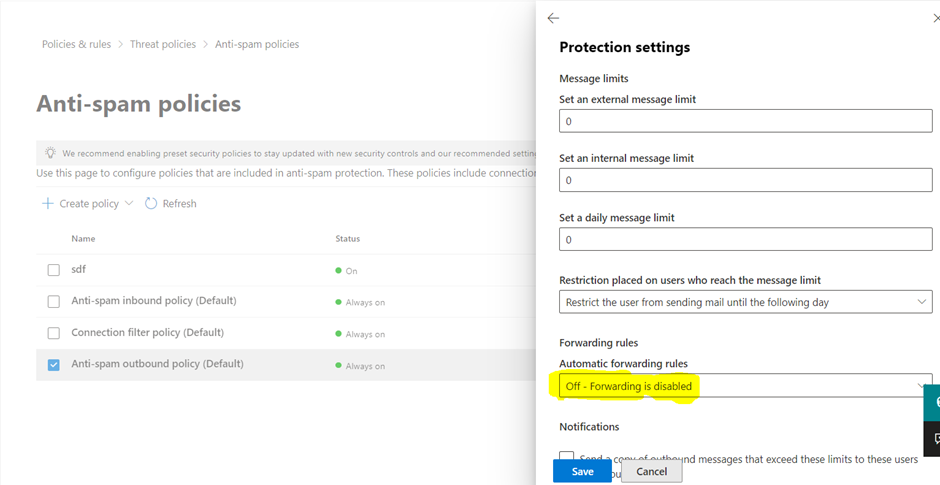Close the Protection settings flyout panel
This screenshot has height=485, width=940.
(937, 19)
